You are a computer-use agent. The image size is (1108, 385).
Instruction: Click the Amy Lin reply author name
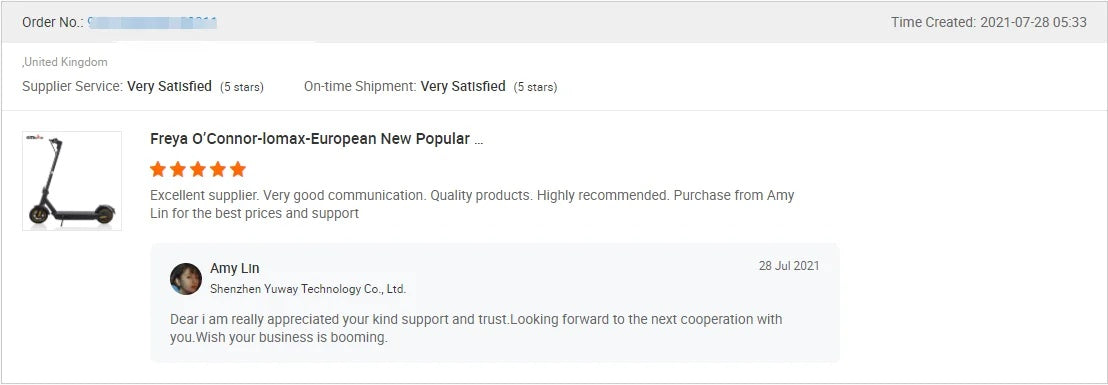235,268
